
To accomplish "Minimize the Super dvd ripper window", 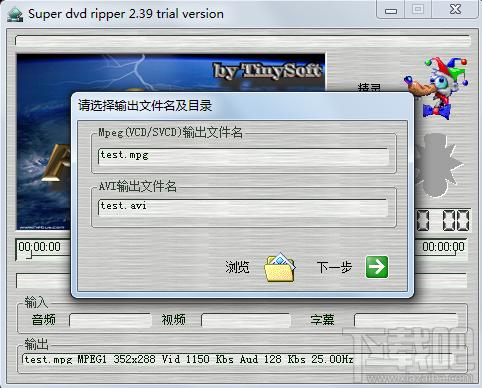I will pos(391,10).
